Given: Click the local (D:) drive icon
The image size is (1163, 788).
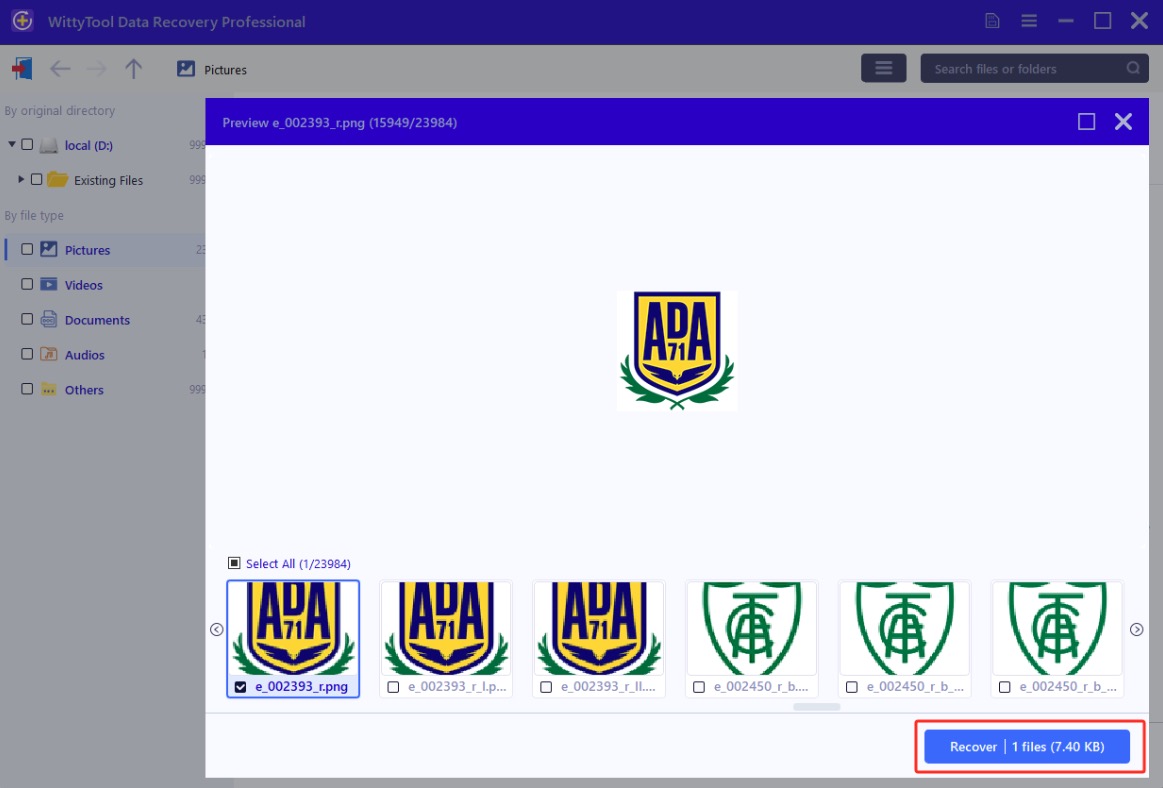Looking at the screenshot, I should click(x=49, y=145).
